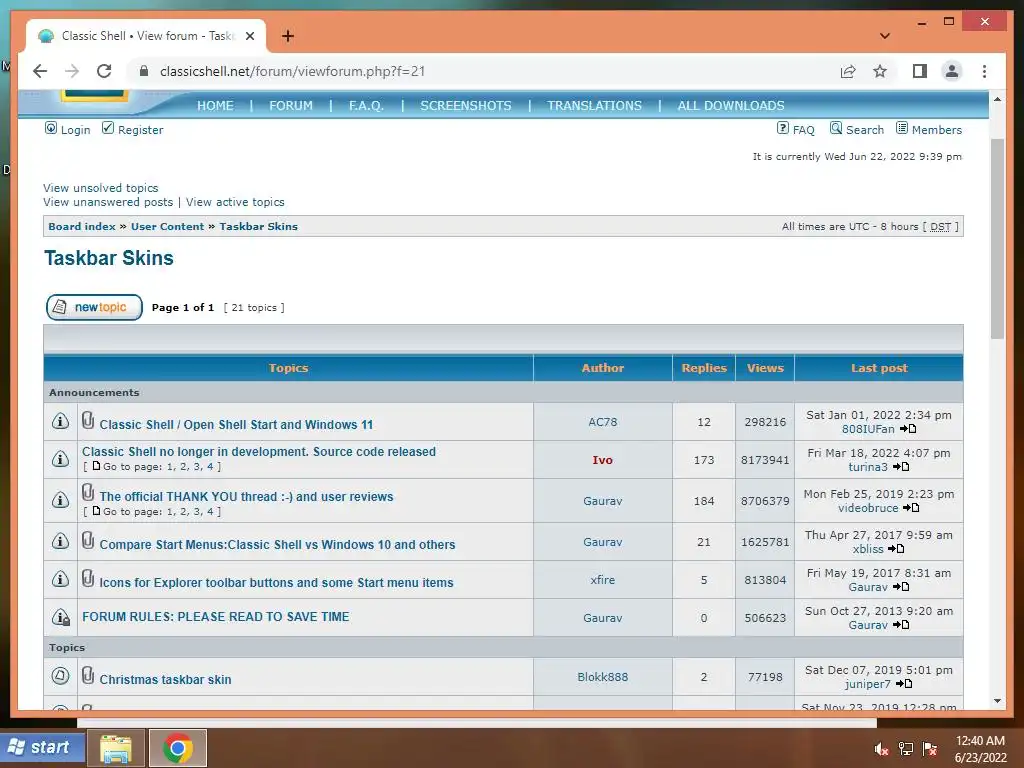The height and width of the screenshot is (768, 1024).
Task: Start a new topic button
Action: click(94, 308)
